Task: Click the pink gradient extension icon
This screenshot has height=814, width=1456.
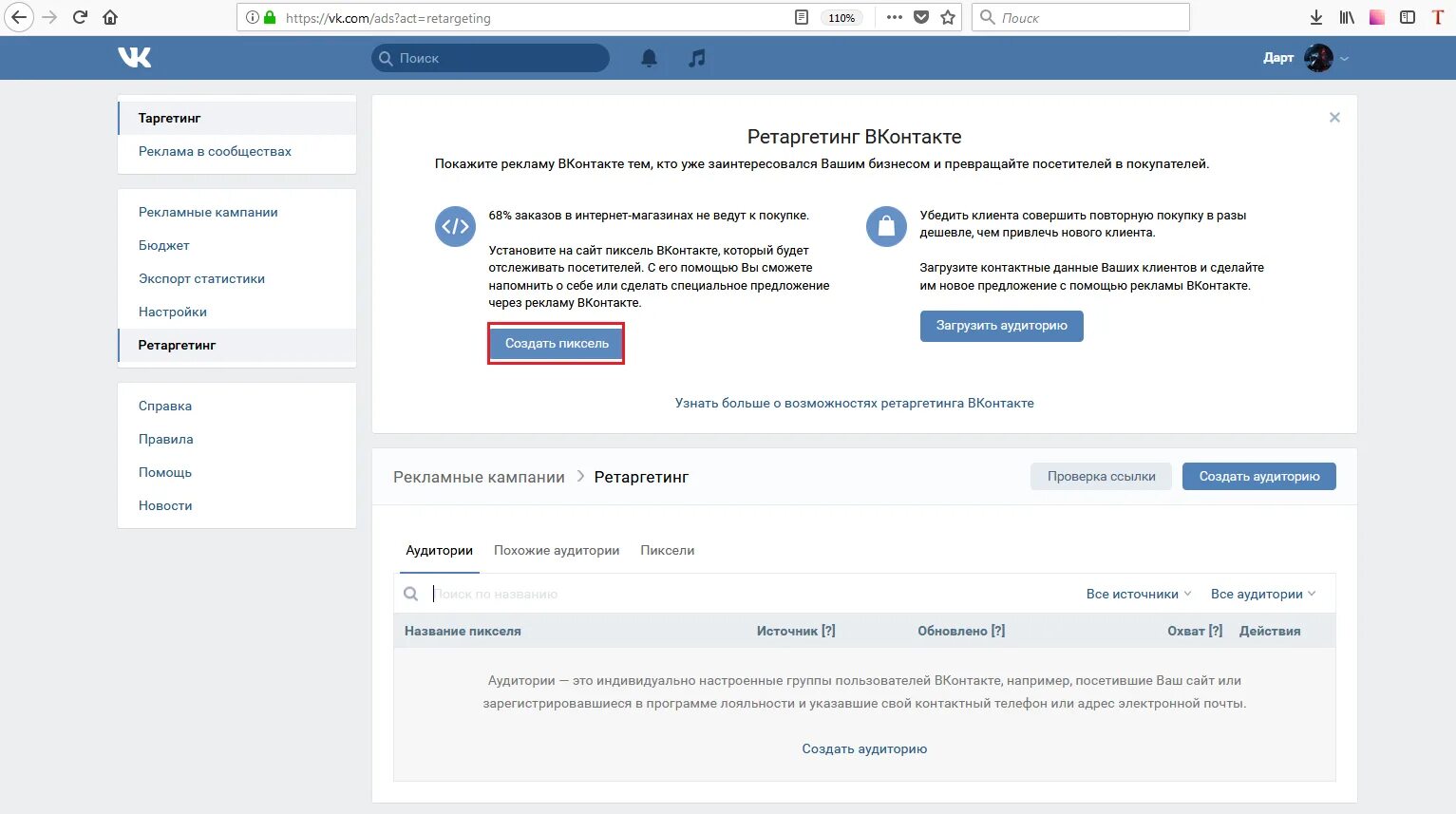Action: tap(1377, 17)
